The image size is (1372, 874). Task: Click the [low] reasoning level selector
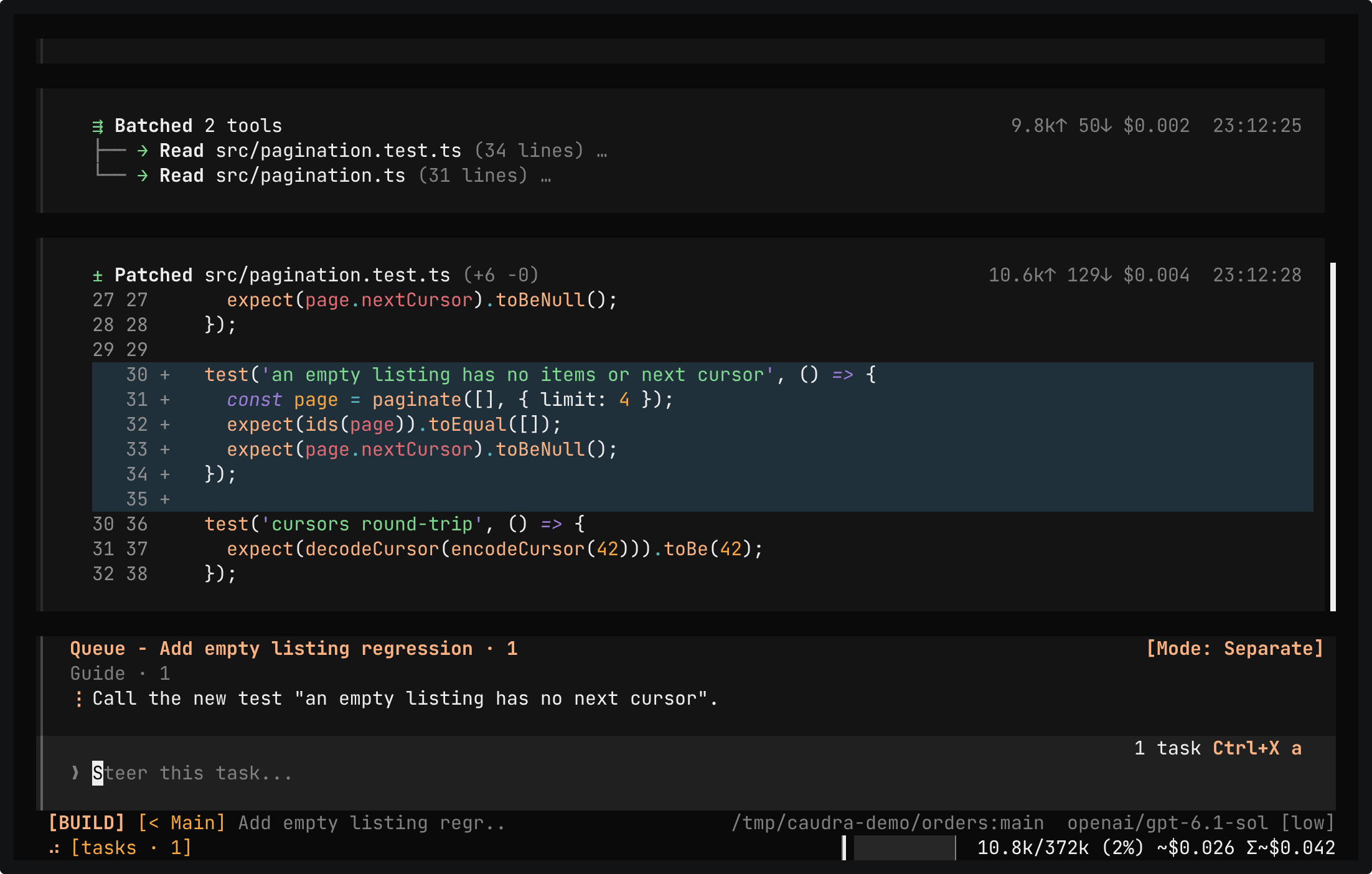(x=1308, y=823)
